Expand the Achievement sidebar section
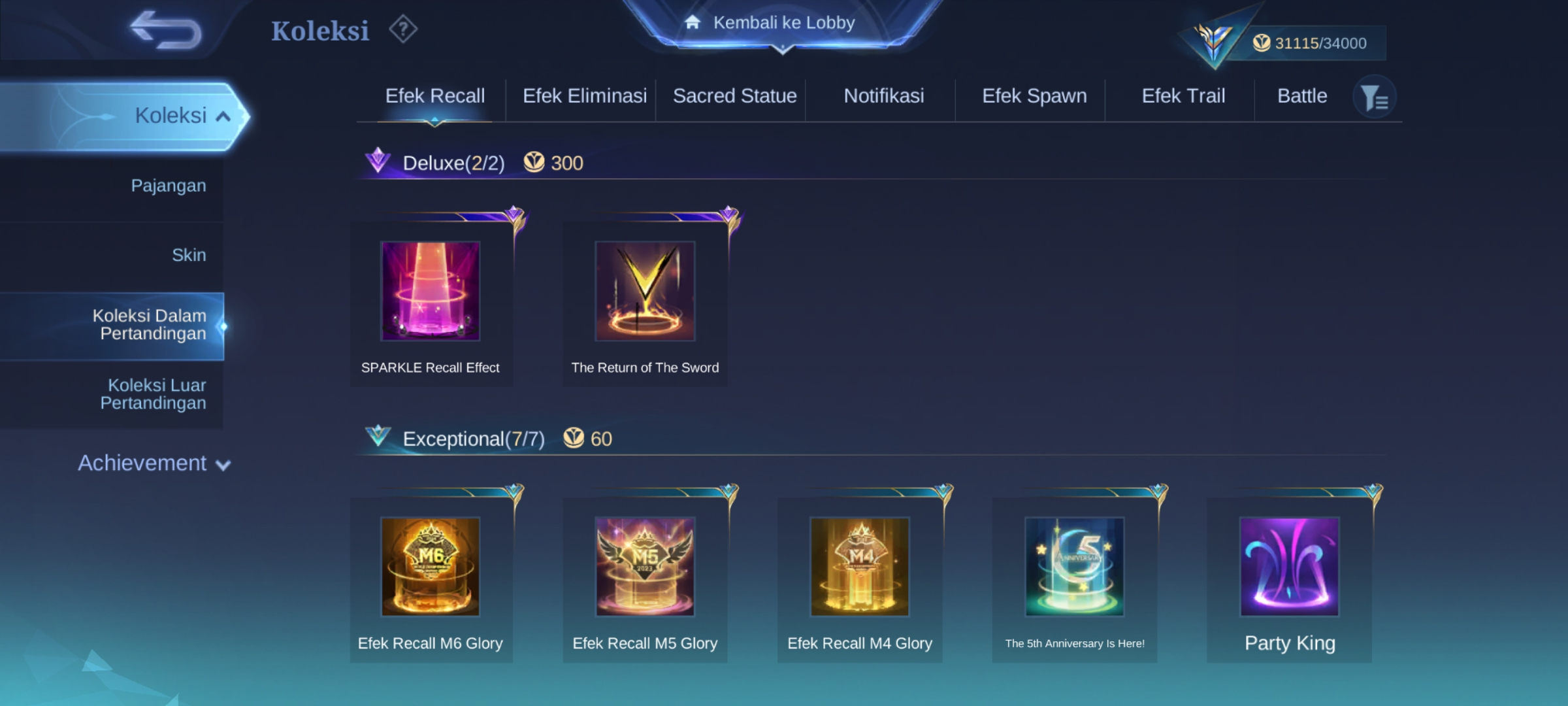This screenshot has width=1568, height=706. point(154,463)
